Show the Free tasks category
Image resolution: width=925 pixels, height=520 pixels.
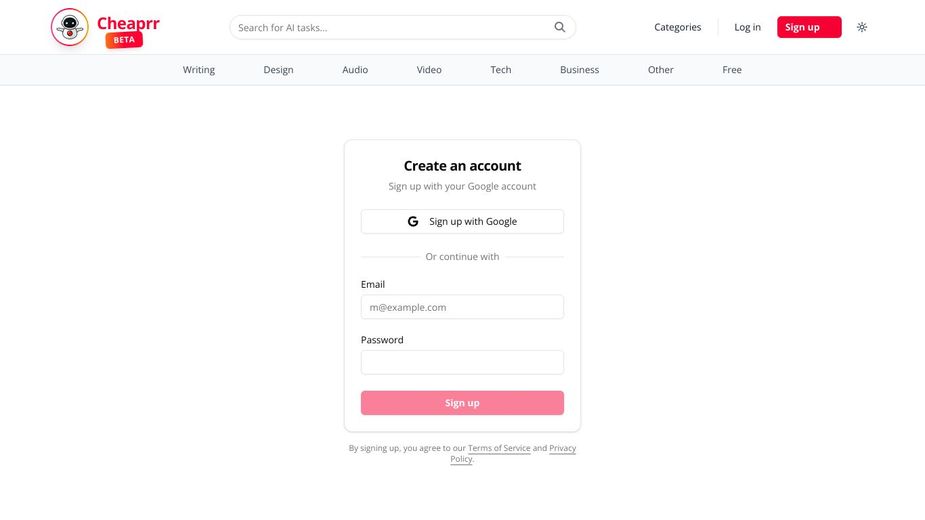point(732,70)
